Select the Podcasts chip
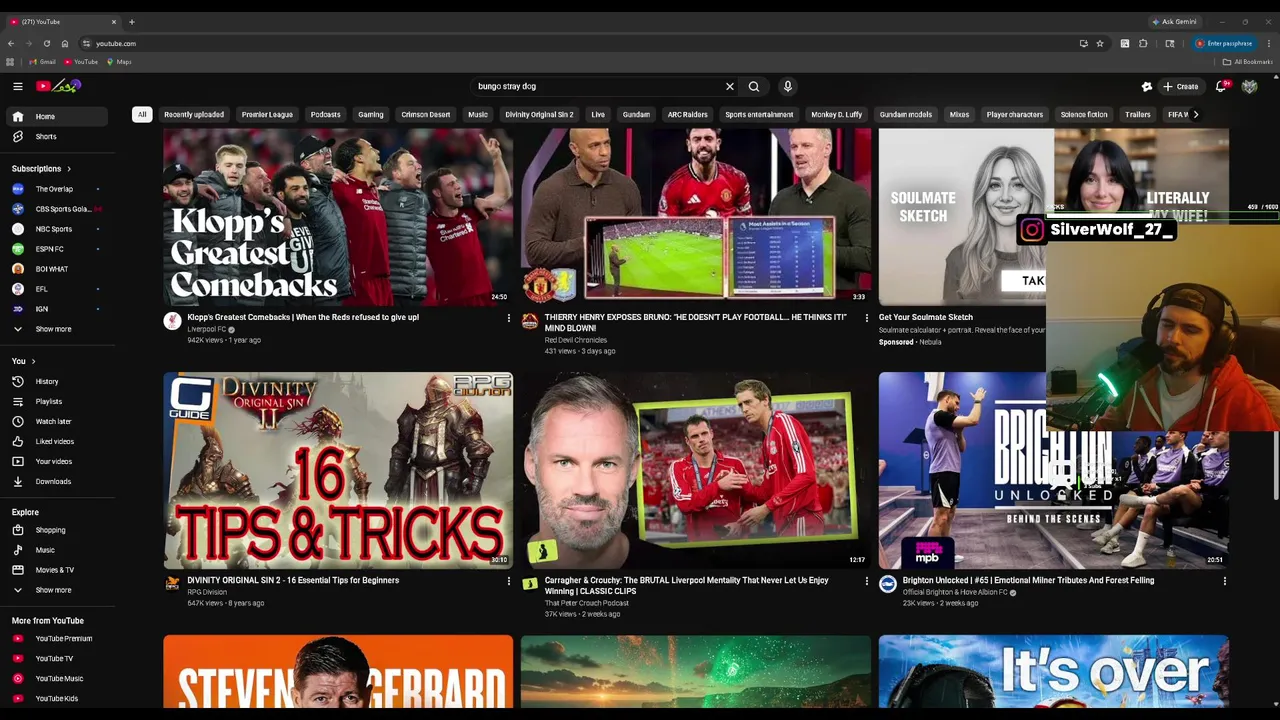 pyautogui.click(x=325, y=115)
